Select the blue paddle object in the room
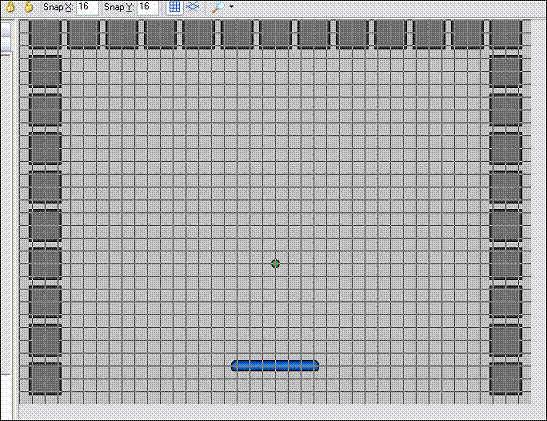The height and width of the screenshot is (421, 547). (275, 366)
